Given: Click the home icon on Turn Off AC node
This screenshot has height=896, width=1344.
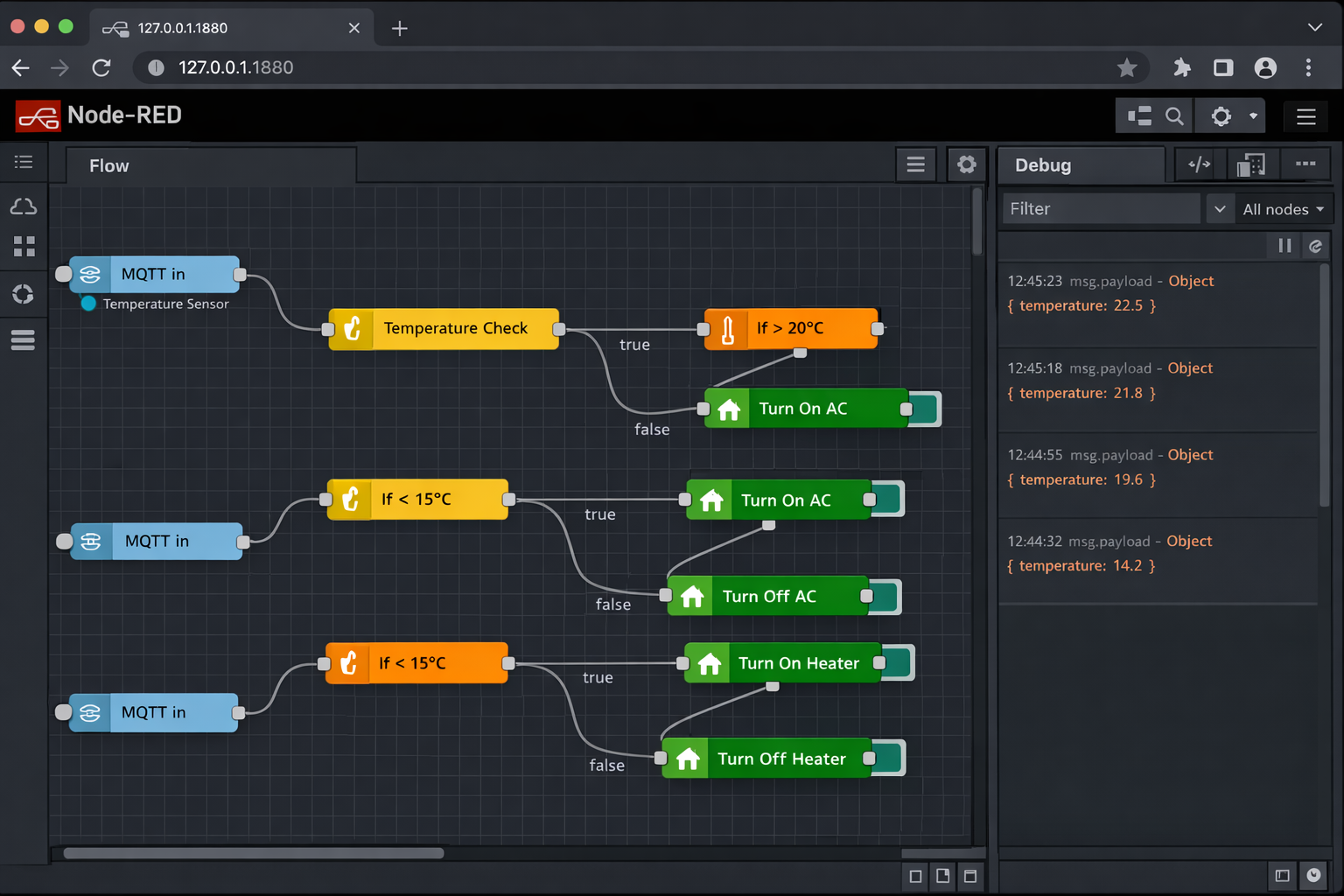Looking at the screenshot, I should pyautogui.click(x=692, y=597).
